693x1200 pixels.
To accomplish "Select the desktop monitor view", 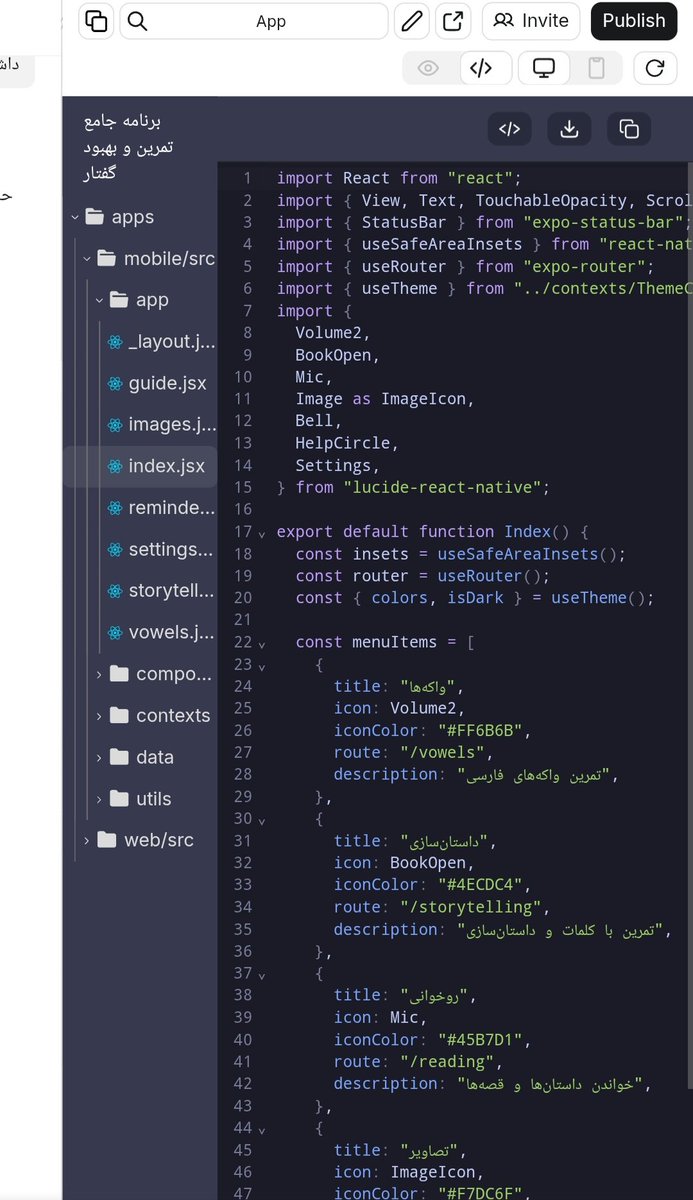I will 544,68.
